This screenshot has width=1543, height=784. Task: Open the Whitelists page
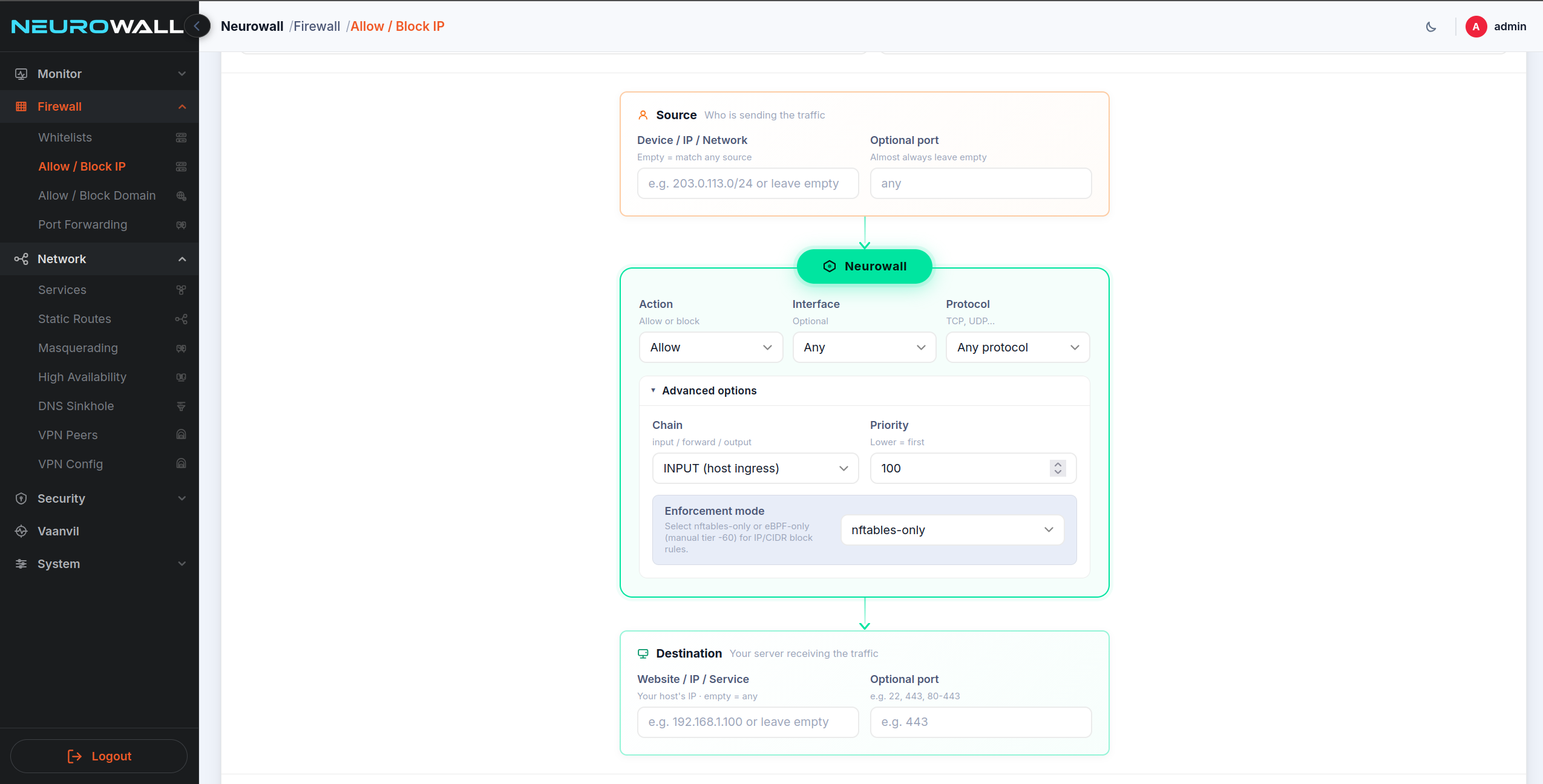(x=65, y=138)
